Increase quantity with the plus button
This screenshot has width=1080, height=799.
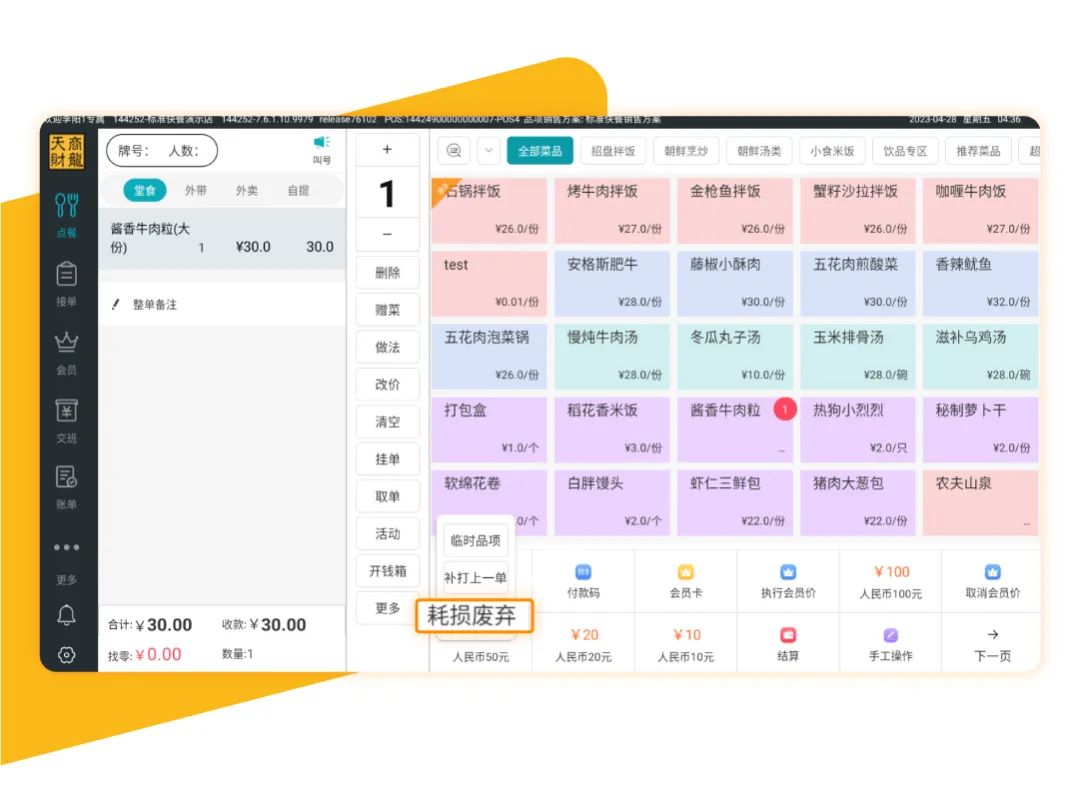pos(387,150)
